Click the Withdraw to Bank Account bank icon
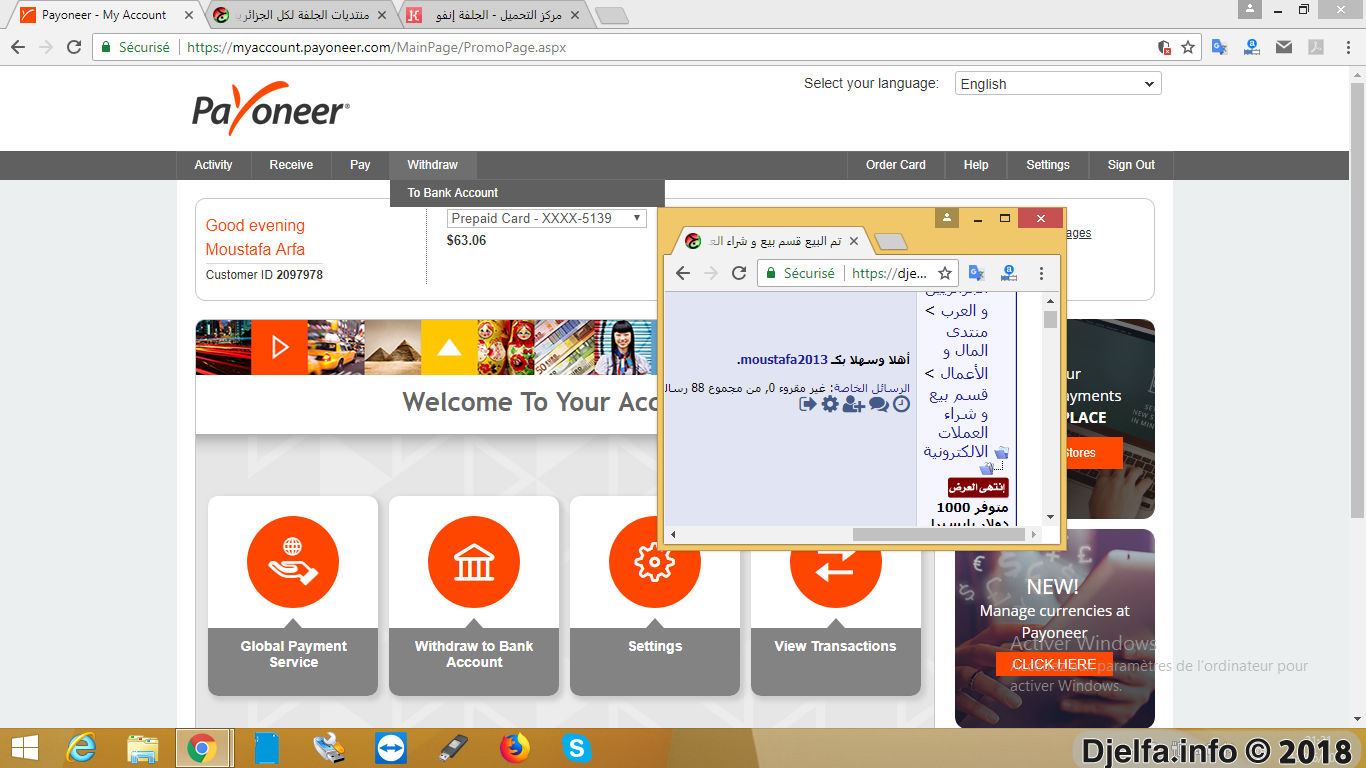Viewport: 1366px width, 768px height. tap(474, 562)
